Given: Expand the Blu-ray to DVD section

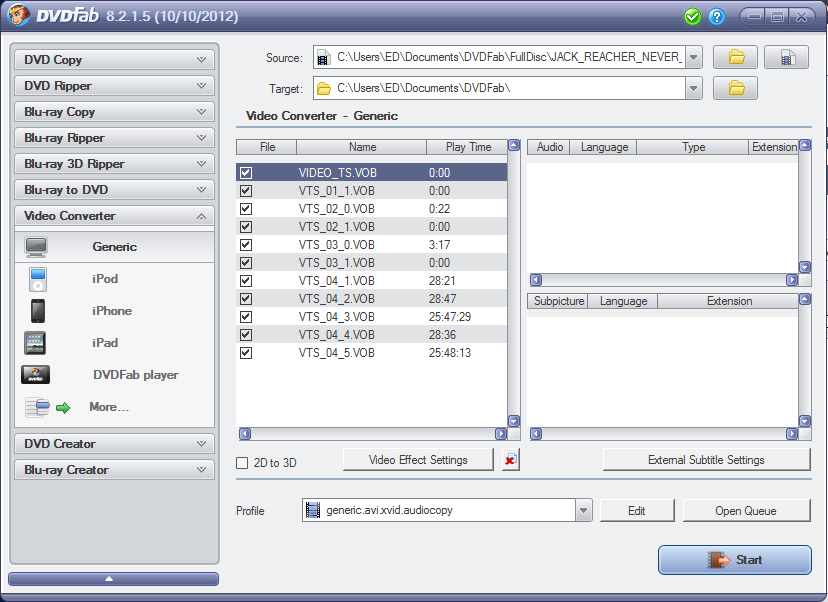Looking at the screenshot, I should (114, 190).
